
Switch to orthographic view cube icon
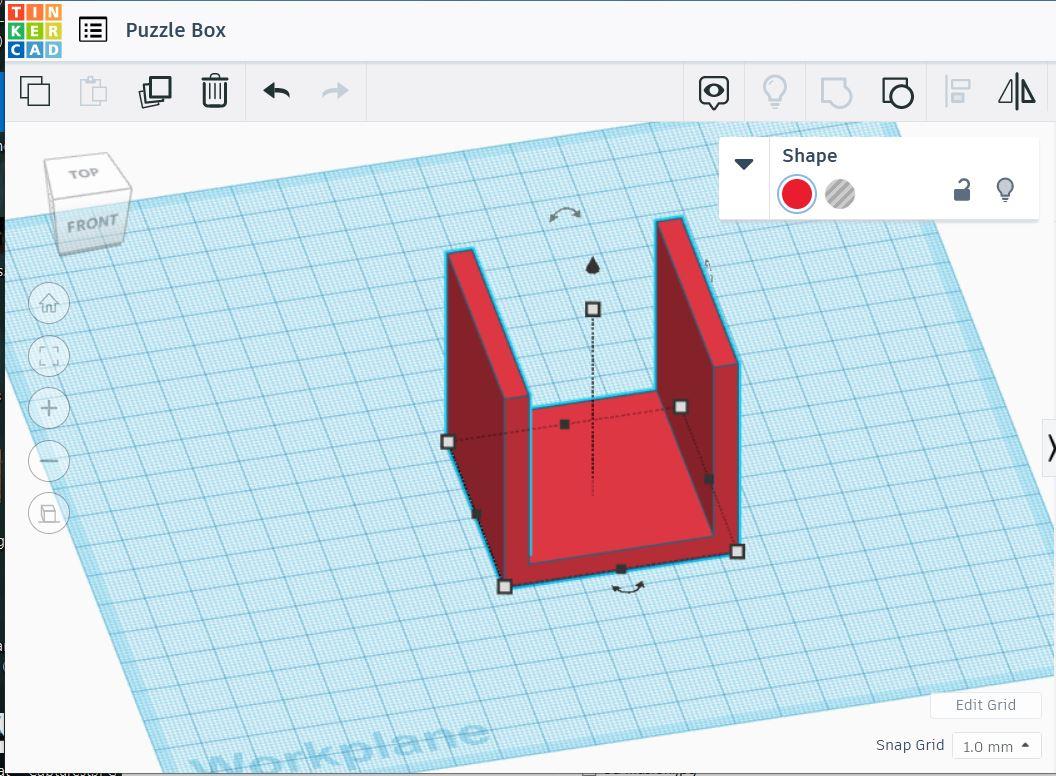(49, 513)
